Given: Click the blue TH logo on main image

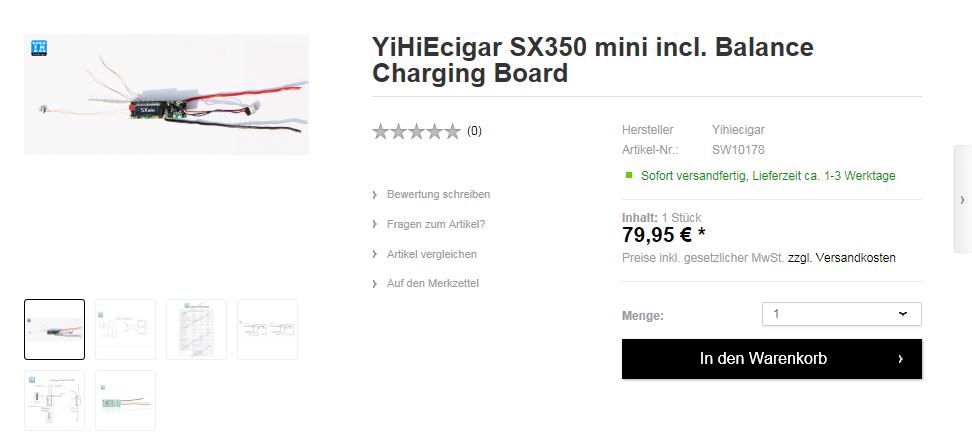Looking at the screenshot, I should point(40,48).
